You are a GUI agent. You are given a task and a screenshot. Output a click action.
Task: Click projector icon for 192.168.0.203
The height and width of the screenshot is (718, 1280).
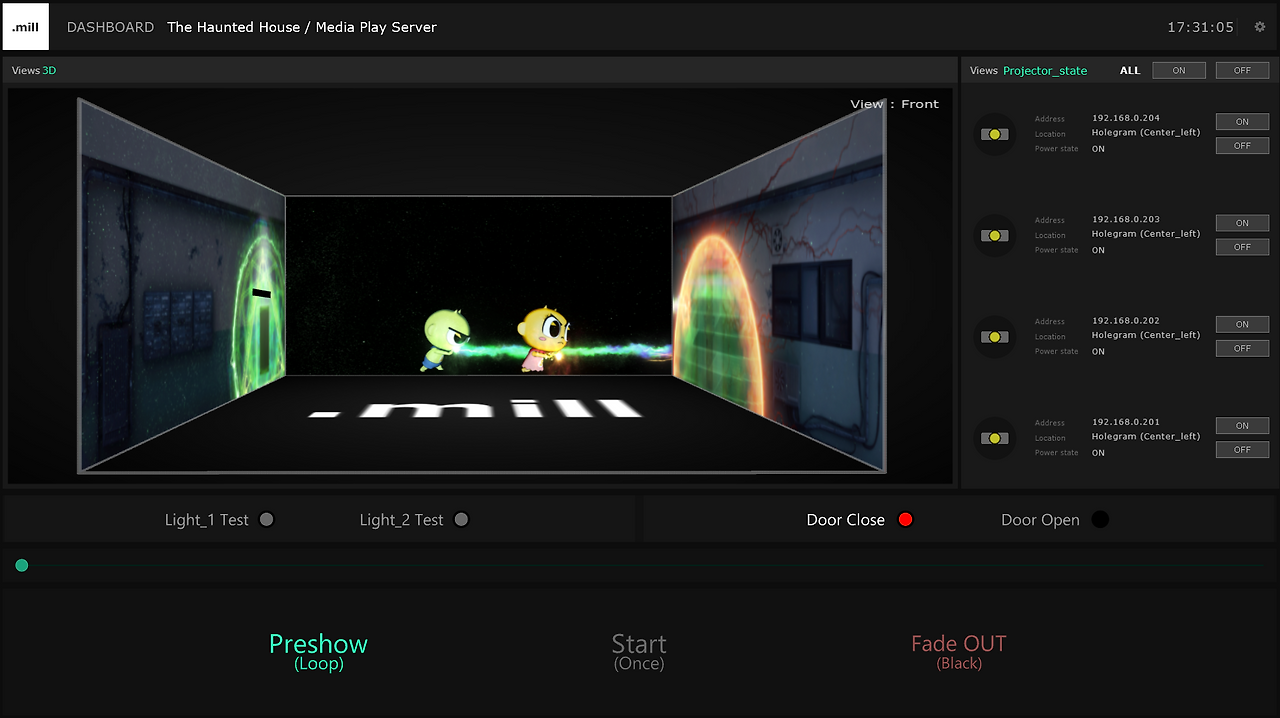994,235
